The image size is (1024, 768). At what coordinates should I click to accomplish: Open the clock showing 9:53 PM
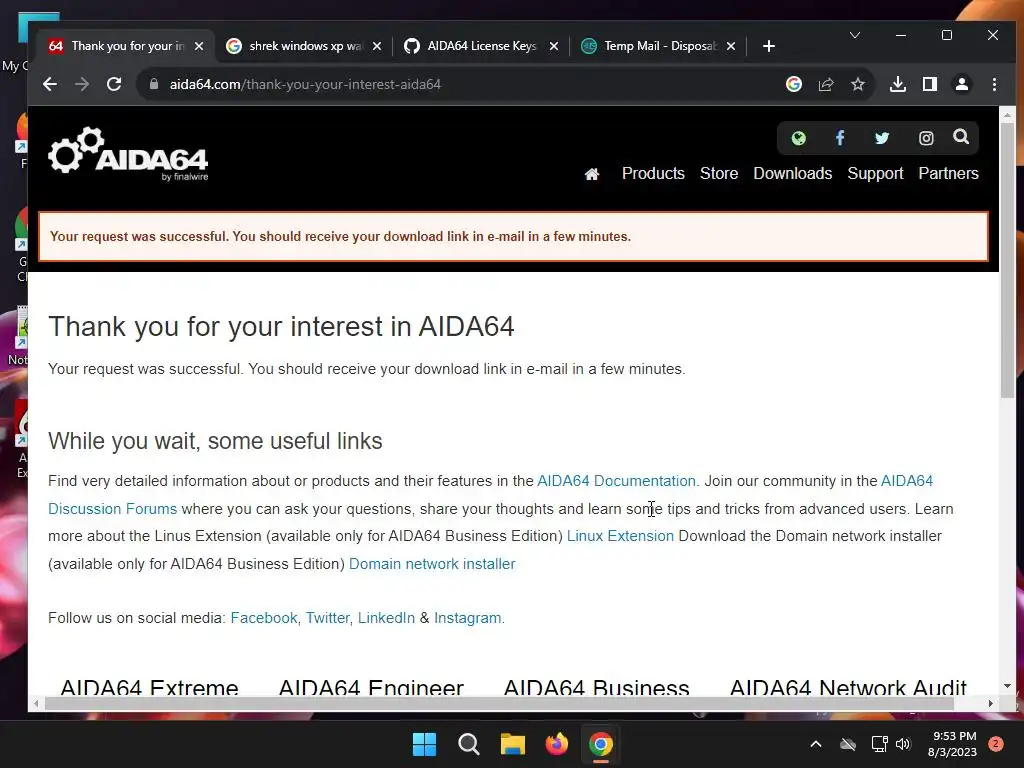[952, 744]
